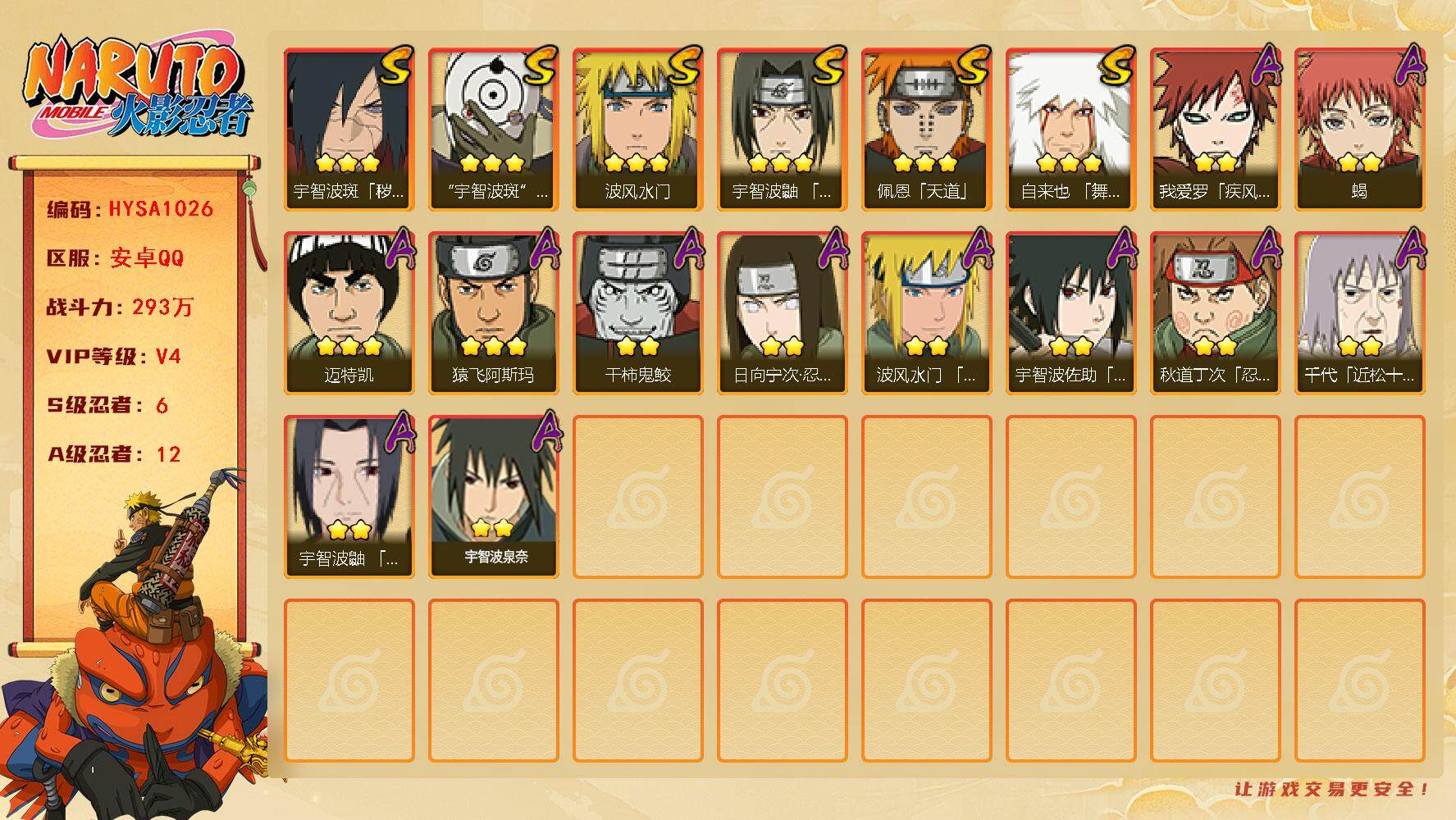Choose the 干柿鬼鲛 ninja card

click(637, 313)
